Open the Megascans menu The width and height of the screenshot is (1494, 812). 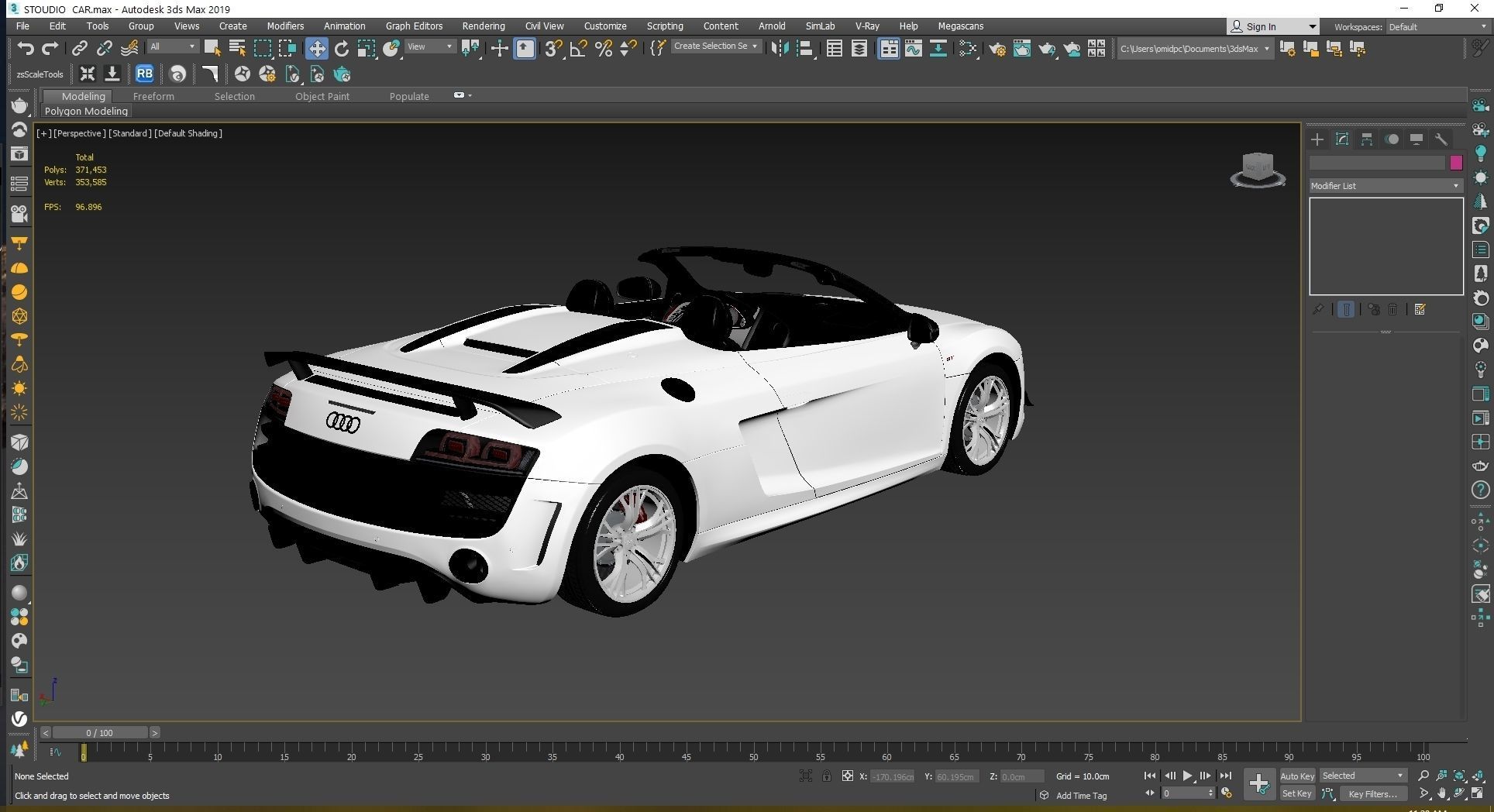pyautogui.click(x=961, y=26)
